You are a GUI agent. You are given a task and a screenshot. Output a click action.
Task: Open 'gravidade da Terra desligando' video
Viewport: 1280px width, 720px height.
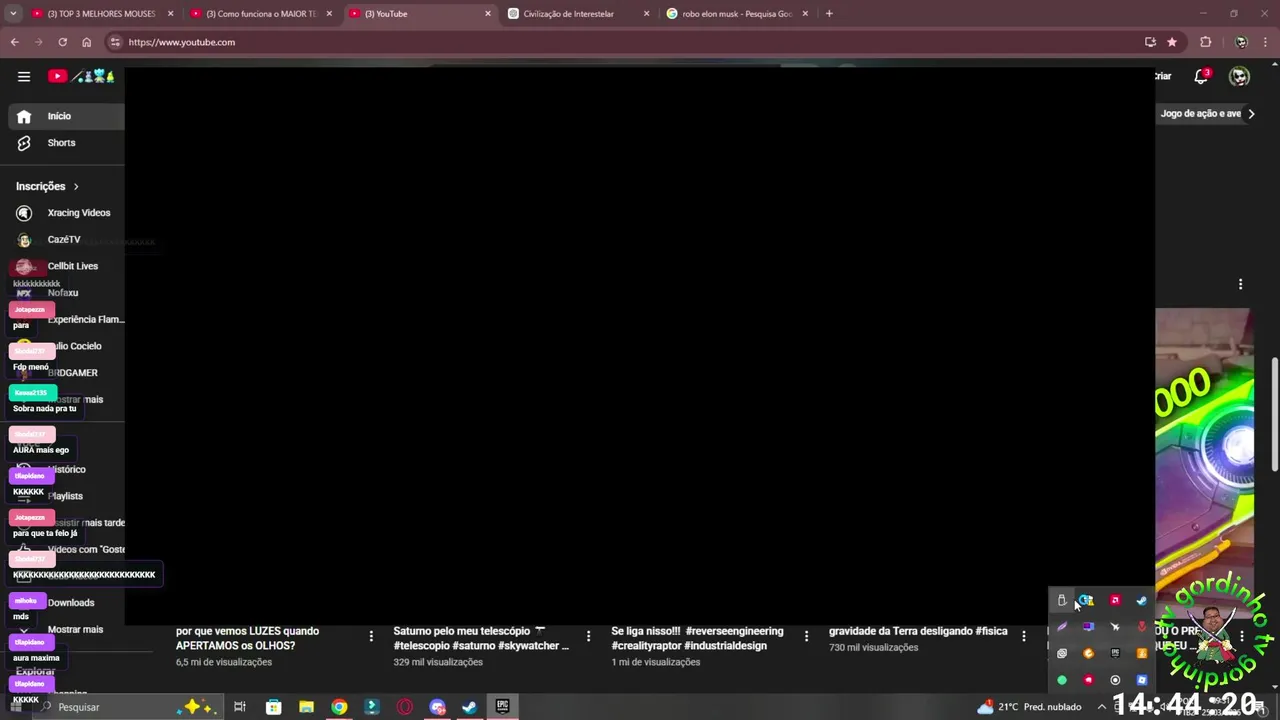918,631
